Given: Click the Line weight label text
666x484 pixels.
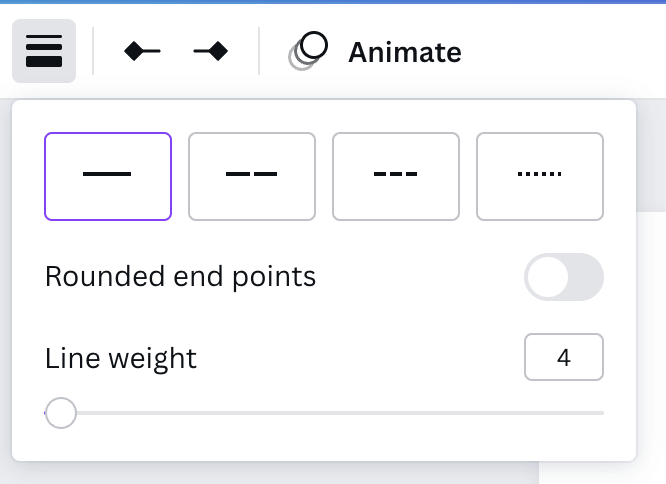Looking at the screenshot, I should tap(121, 358).
